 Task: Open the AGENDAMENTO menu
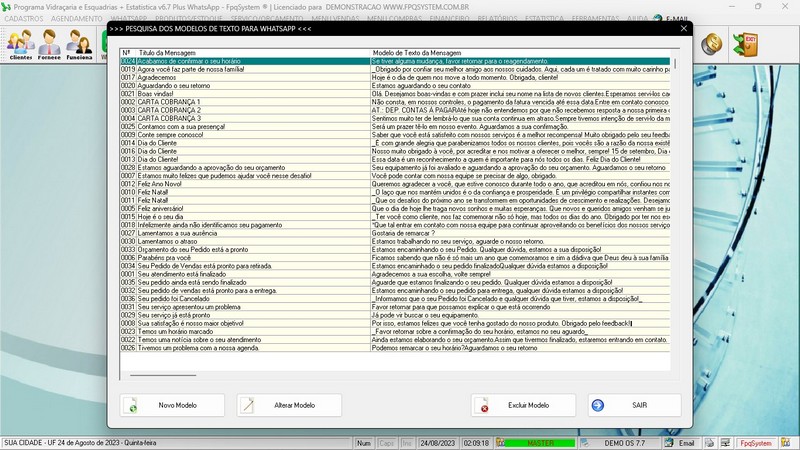coord(77,19)
